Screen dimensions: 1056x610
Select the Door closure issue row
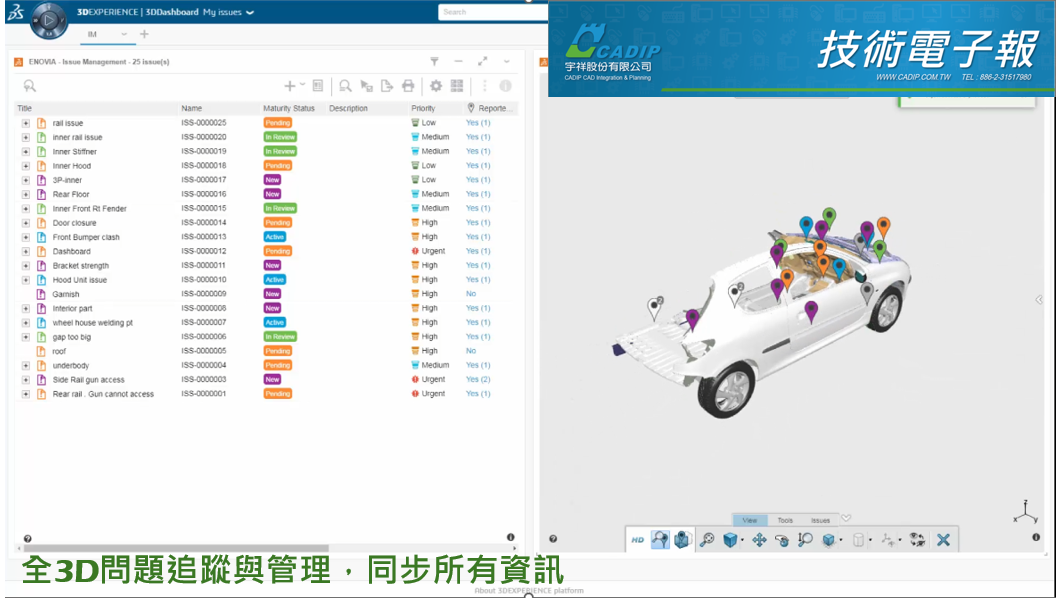(266, 223)
